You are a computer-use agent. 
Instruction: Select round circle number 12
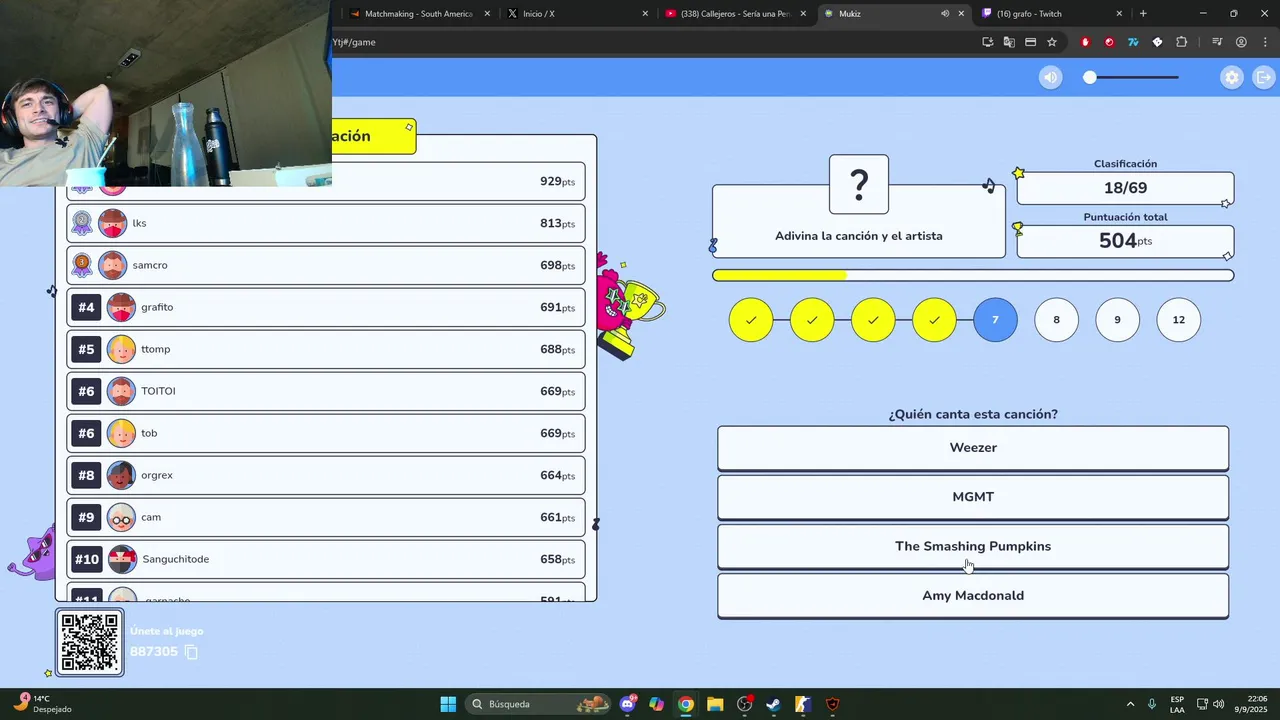click(1178, 320)
